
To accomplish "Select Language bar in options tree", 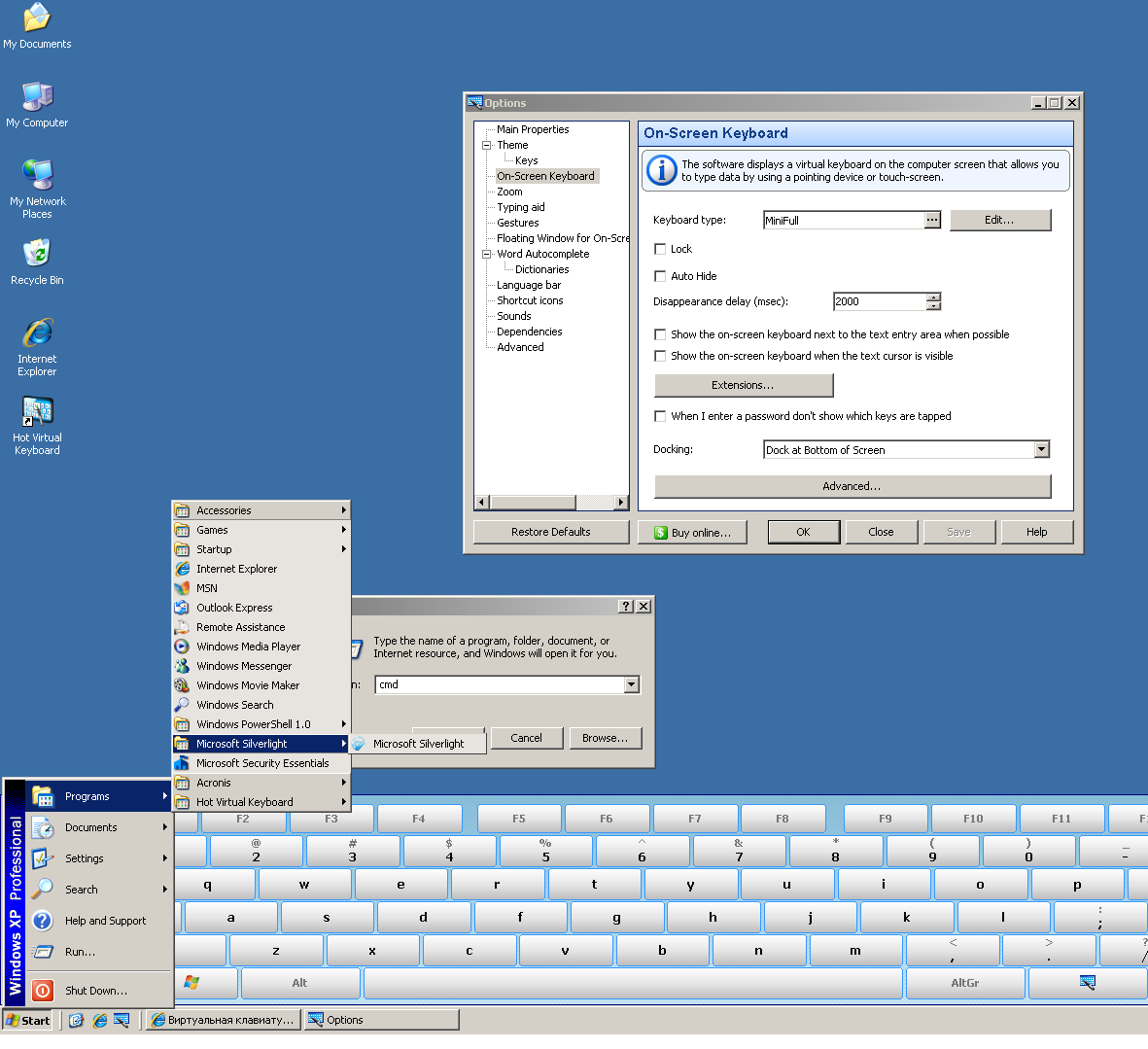I will click(529, 285).
